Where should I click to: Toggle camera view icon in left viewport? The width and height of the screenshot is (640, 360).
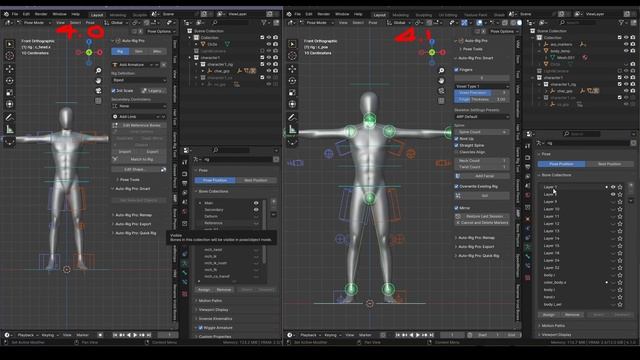coord(98,90)
